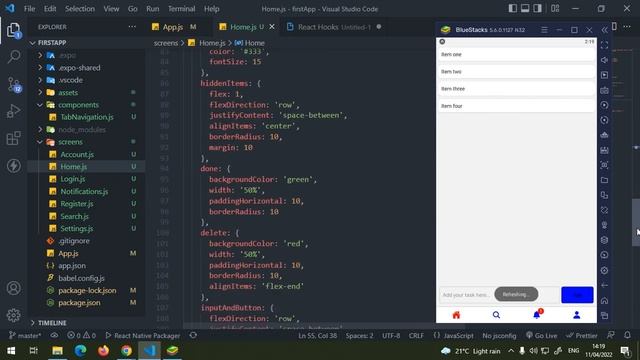This screenshot has width=640, height=360.
Task: Open Firefox from taskbar
Action: pos(103,351)
